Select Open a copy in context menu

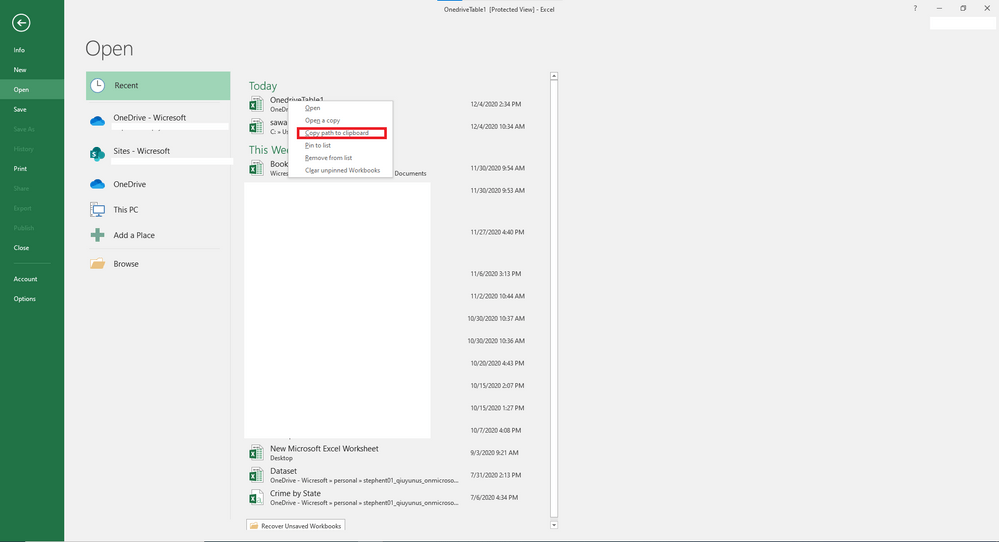[340, 120]
